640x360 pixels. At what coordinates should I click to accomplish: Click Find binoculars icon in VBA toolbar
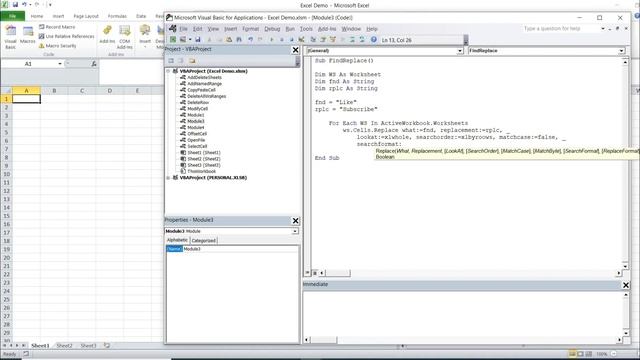point(239,40)
